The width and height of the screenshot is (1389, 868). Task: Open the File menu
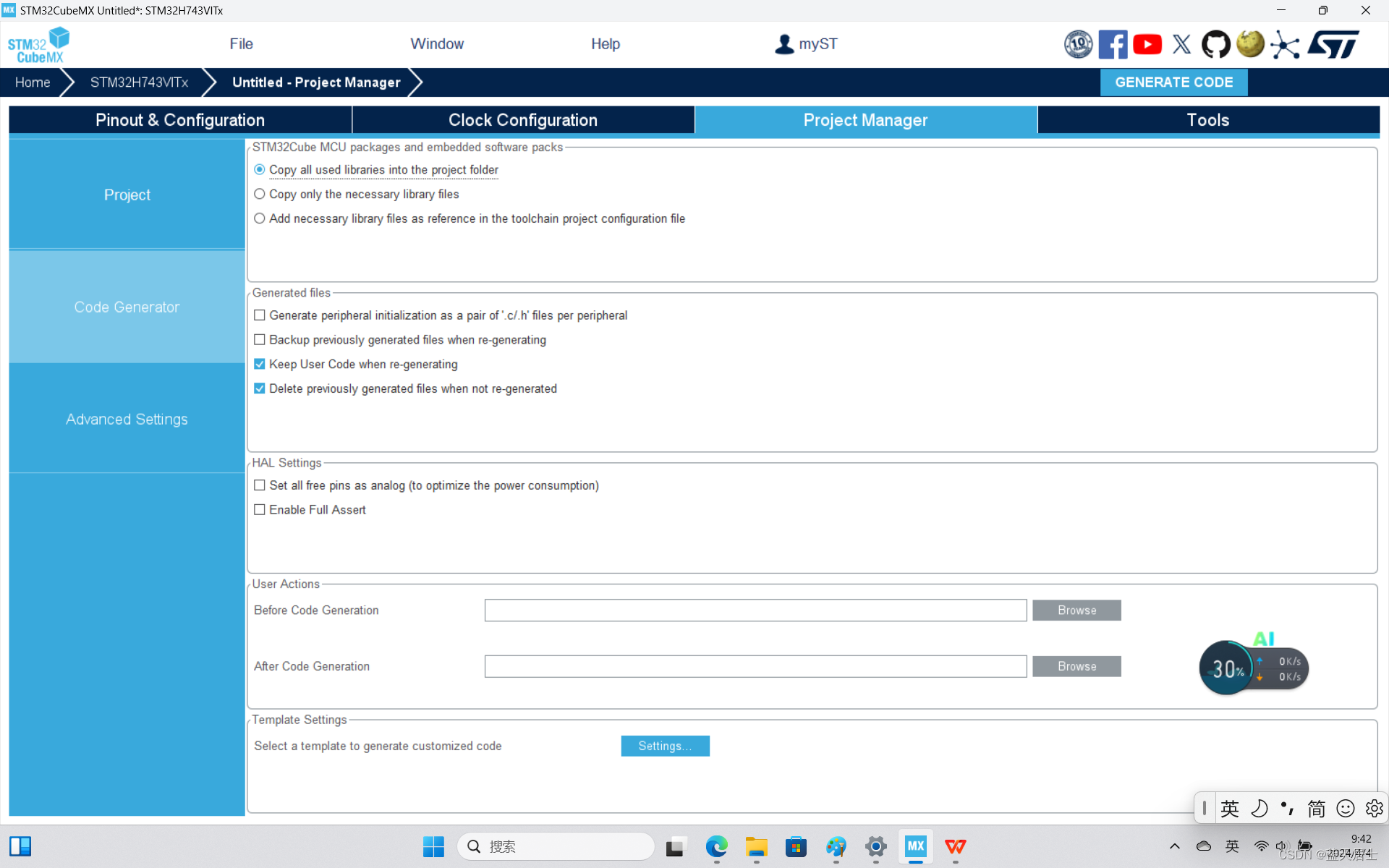coord(241,44)
